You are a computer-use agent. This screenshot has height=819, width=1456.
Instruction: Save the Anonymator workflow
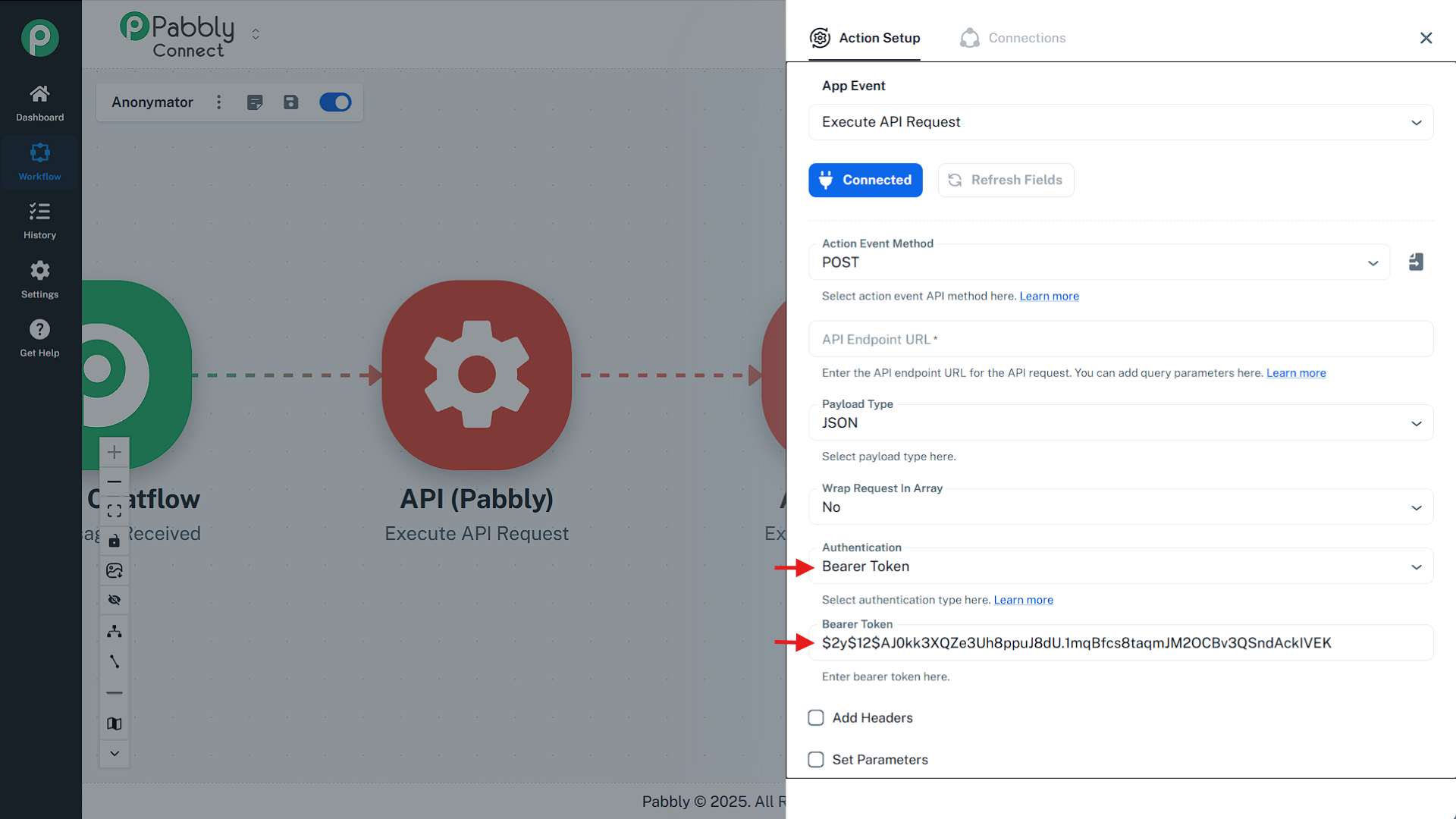pyautogui.click(x=291, y=102)
